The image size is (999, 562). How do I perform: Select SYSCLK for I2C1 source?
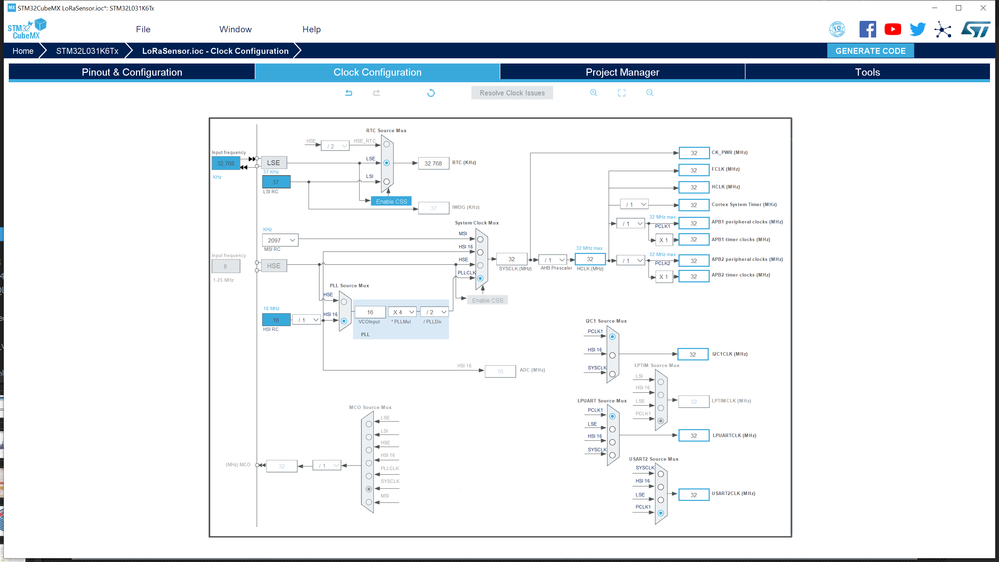point(612,374)
